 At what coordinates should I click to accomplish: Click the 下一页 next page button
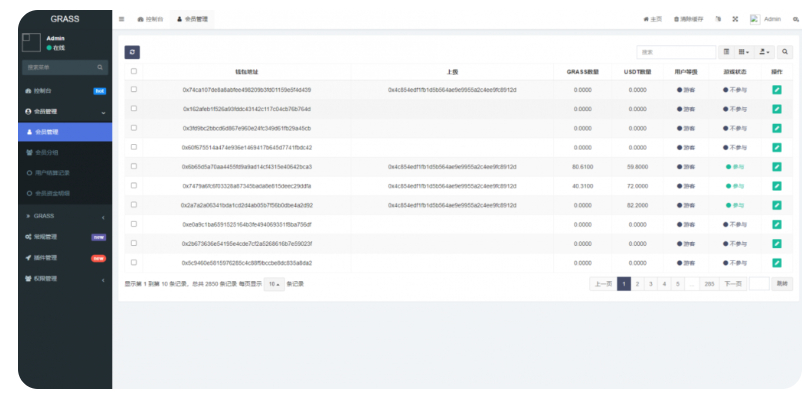[733, 284]
